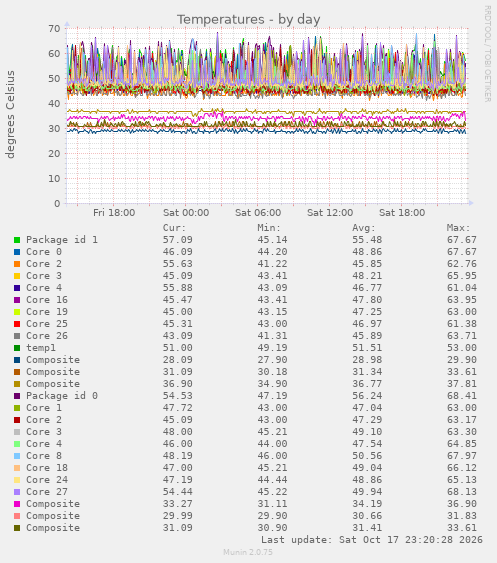The width and height of the screenshot is (497, 563).
Task: Click the max value 65.95
Action: click(x=462, y=276)
